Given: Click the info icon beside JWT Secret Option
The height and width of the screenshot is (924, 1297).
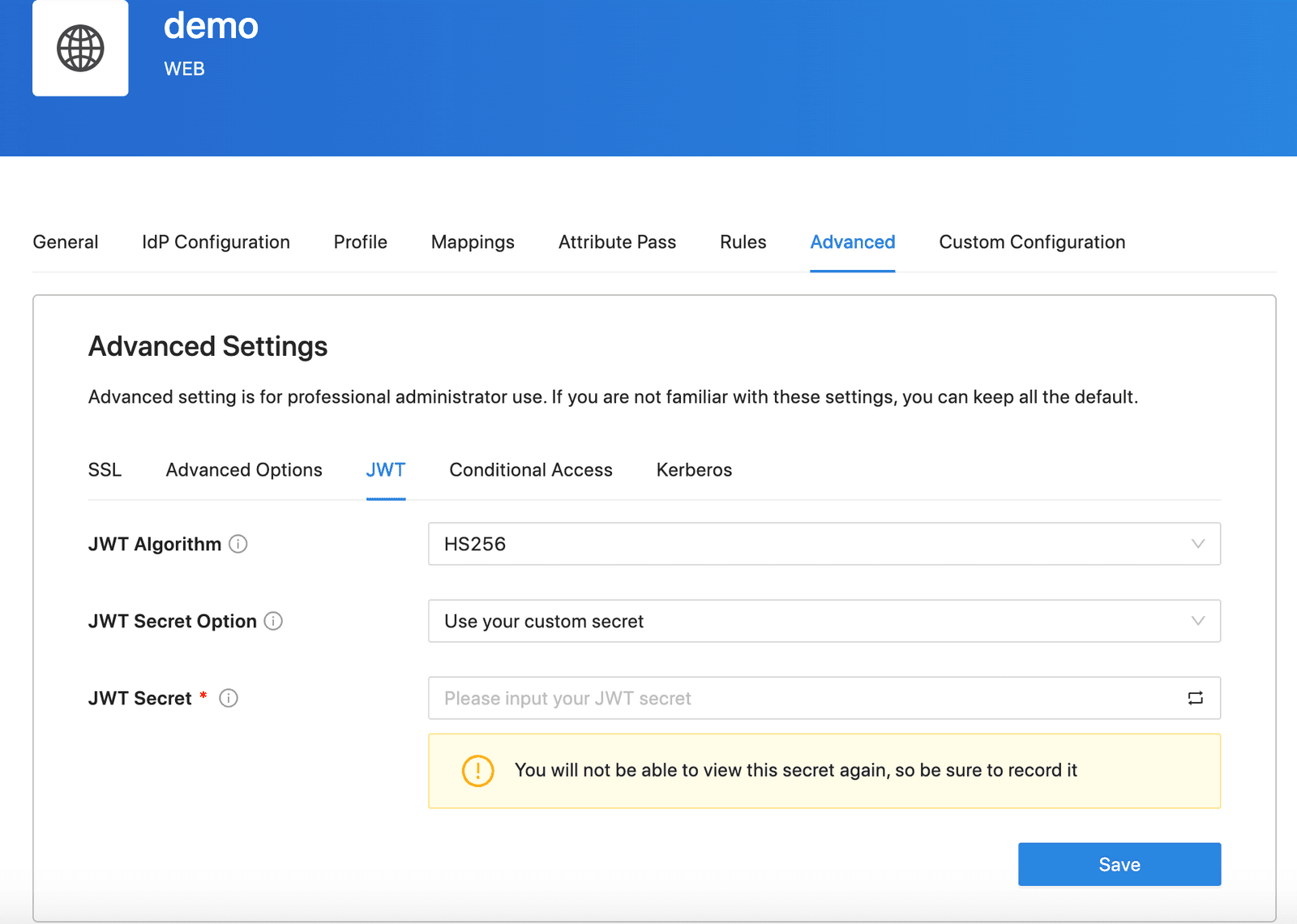Looking at the screenshot, I should (273, 621).
